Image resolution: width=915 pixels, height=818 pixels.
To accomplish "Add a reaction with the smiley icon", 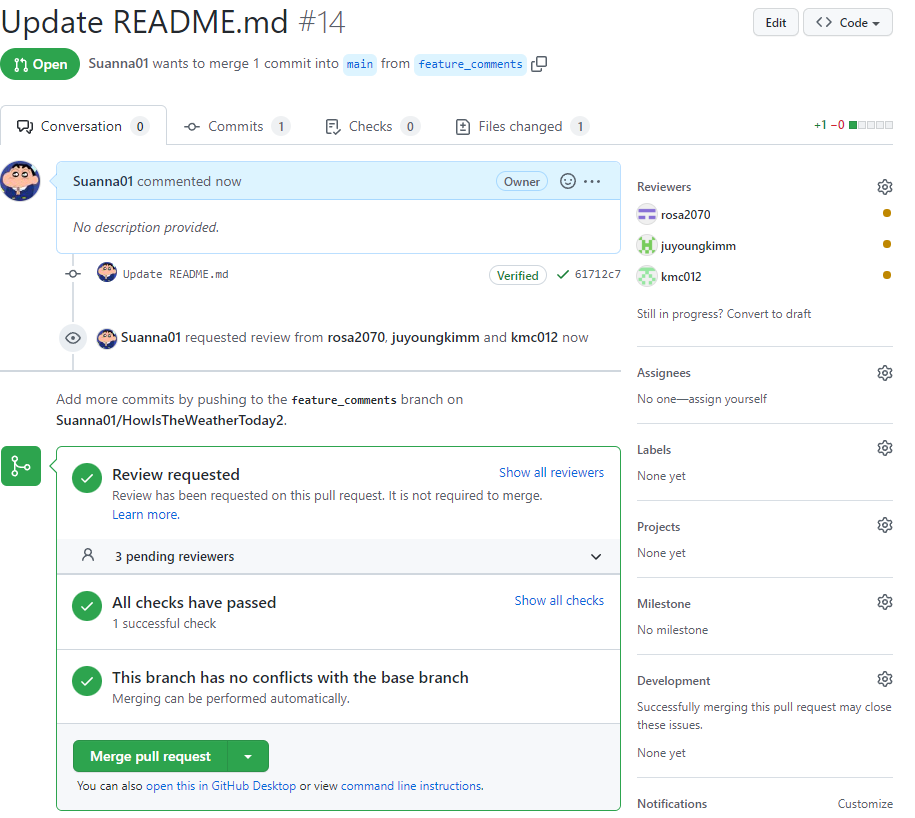I will 568,181.
